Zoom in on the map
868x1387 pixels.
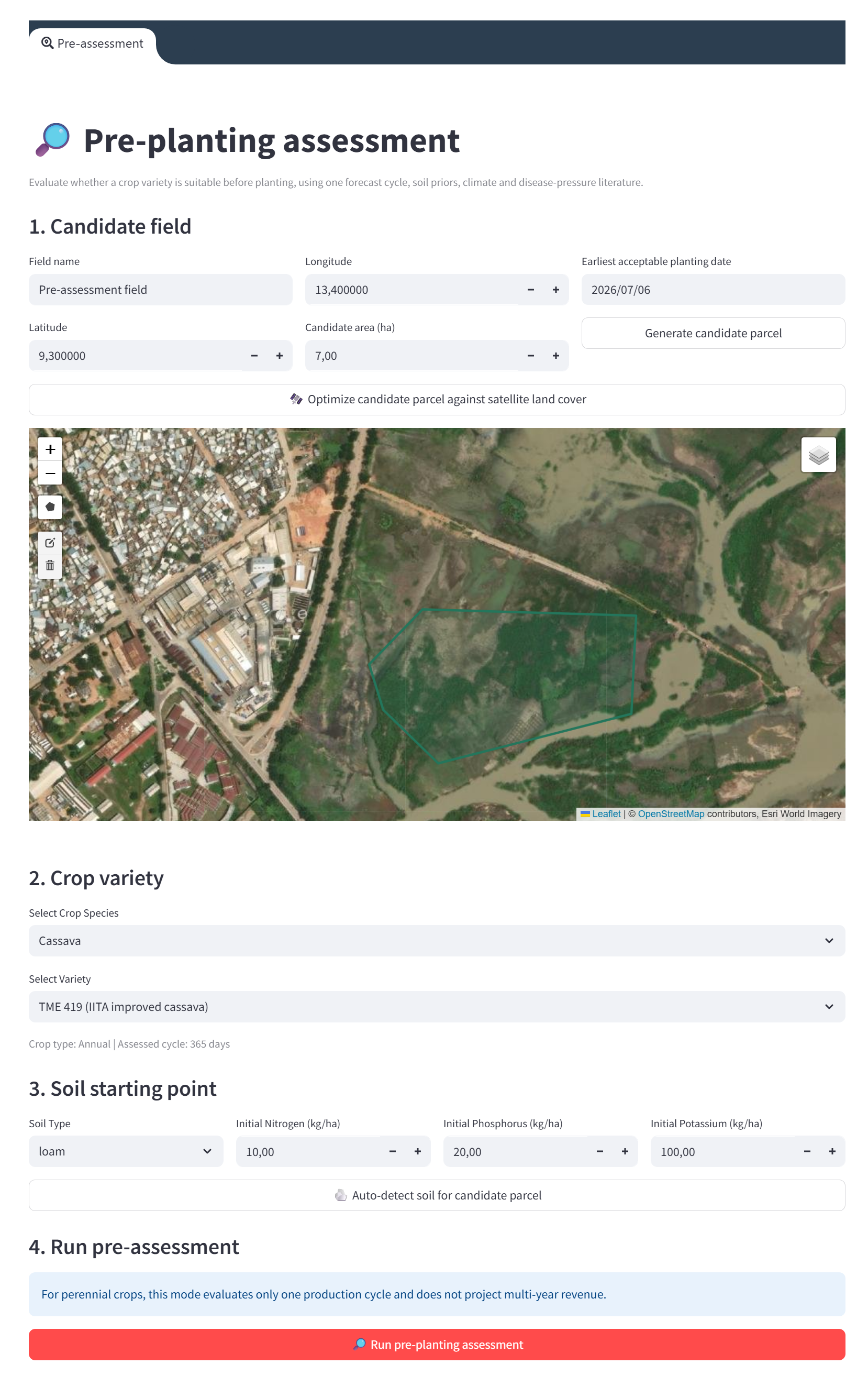pyautogui.click(x=50, y=449)
